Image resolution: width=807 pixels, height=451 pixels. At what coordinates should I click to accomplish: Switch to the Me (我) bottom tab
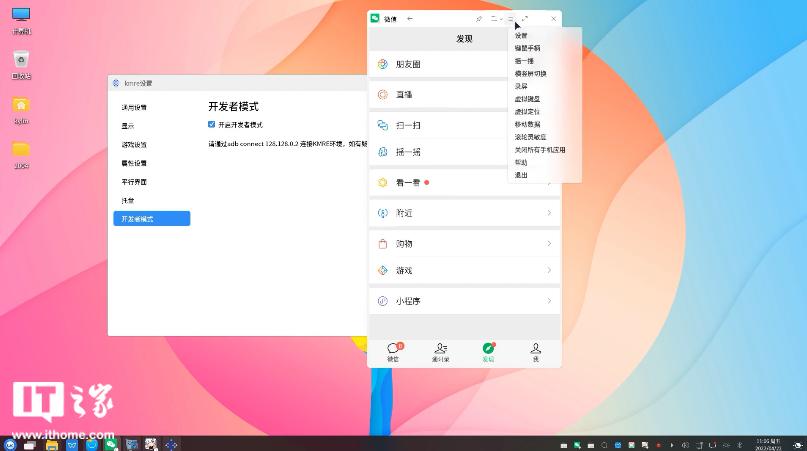(535, 352)
